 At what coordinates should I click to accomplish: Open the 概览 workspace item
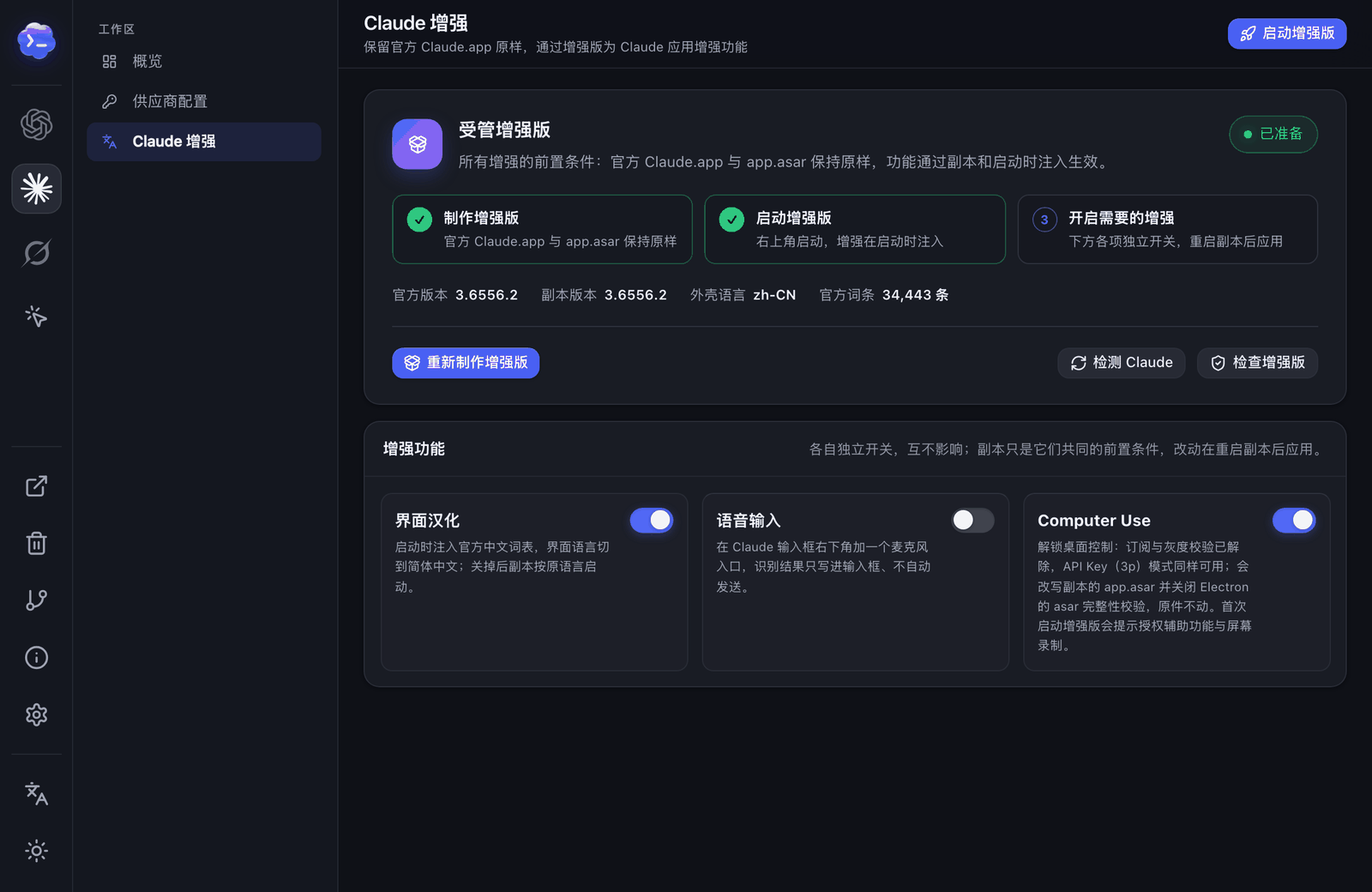[204, 62]
